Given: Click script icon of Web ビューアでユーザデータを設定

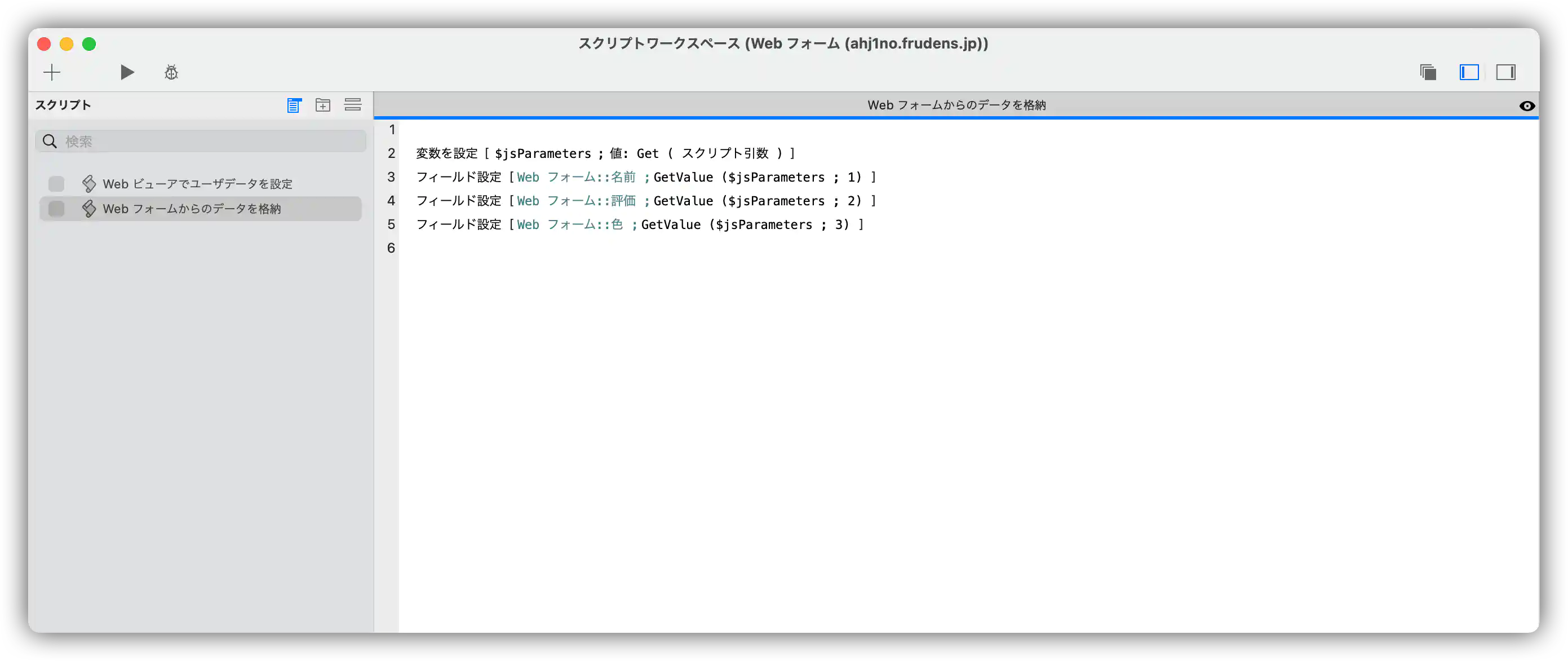Looking at the screenshot, I should pos(90,184).
